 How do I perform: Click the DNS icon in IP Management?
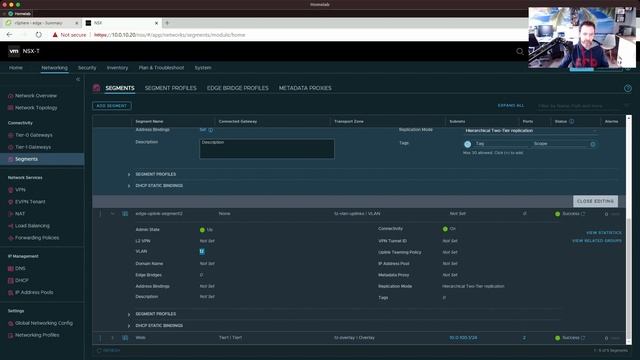click(x=11, y=269)
